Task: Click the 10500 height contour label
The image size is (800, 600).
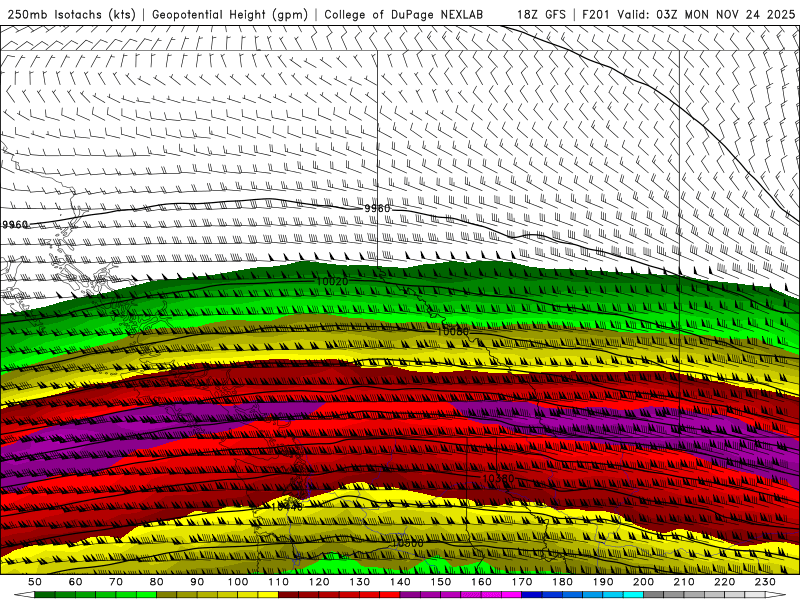Action: [x=407, y=543]
